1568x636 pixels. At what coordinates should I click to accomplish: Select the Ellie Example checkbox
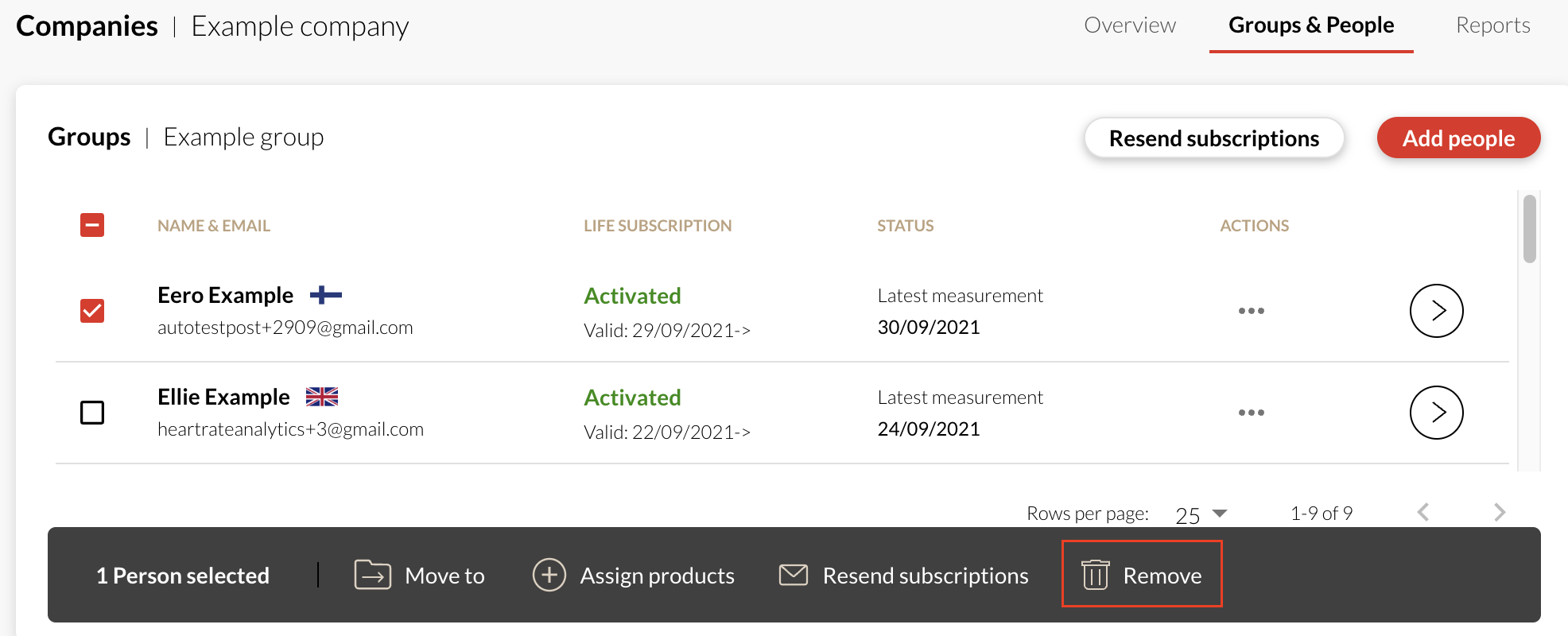(92, 413)
